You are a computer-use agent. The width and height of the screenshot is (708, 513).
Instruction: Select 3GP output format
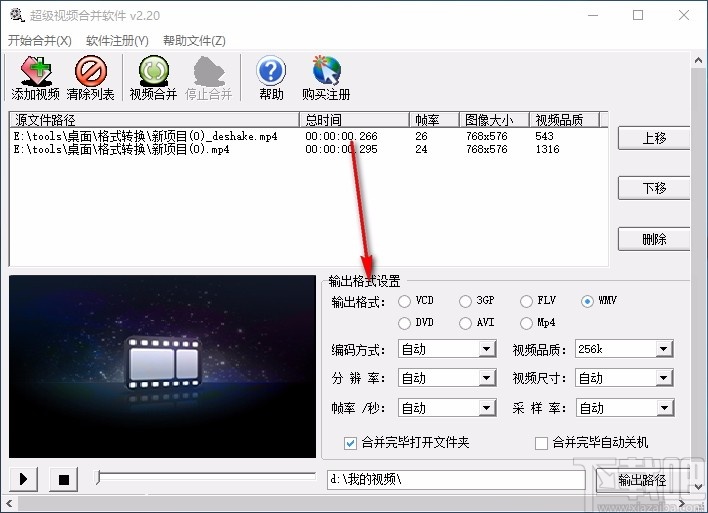tap(465, 301)
